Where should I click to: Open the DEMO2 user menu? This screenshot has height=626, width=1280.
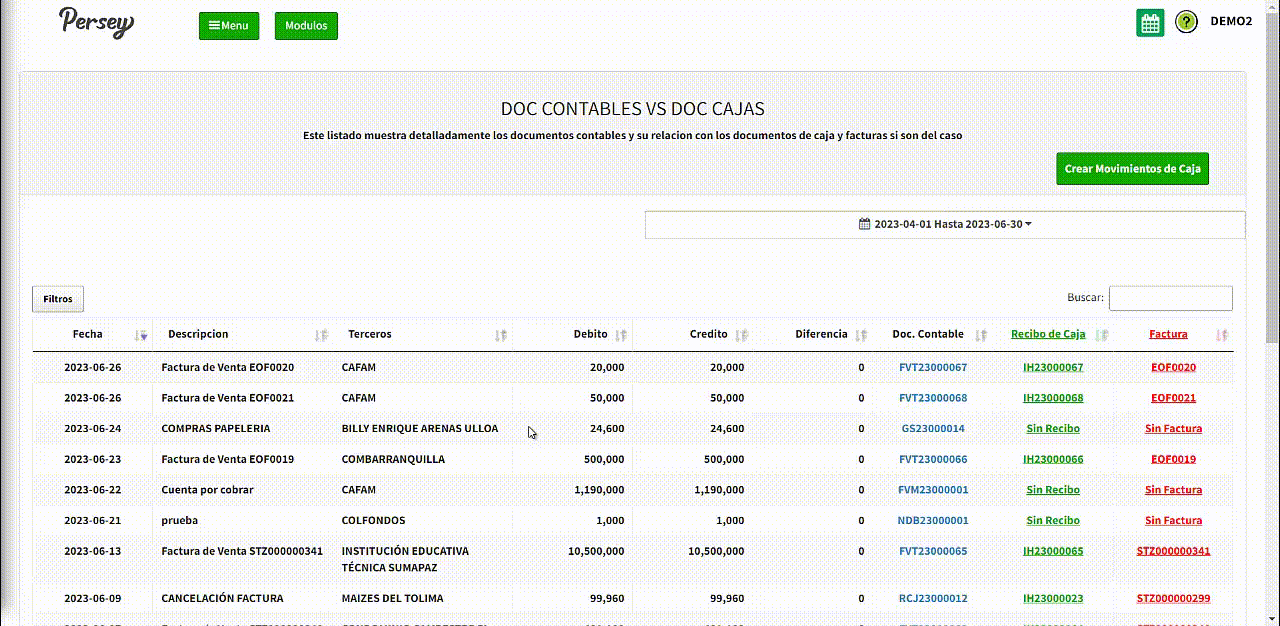pos(1231,21)
